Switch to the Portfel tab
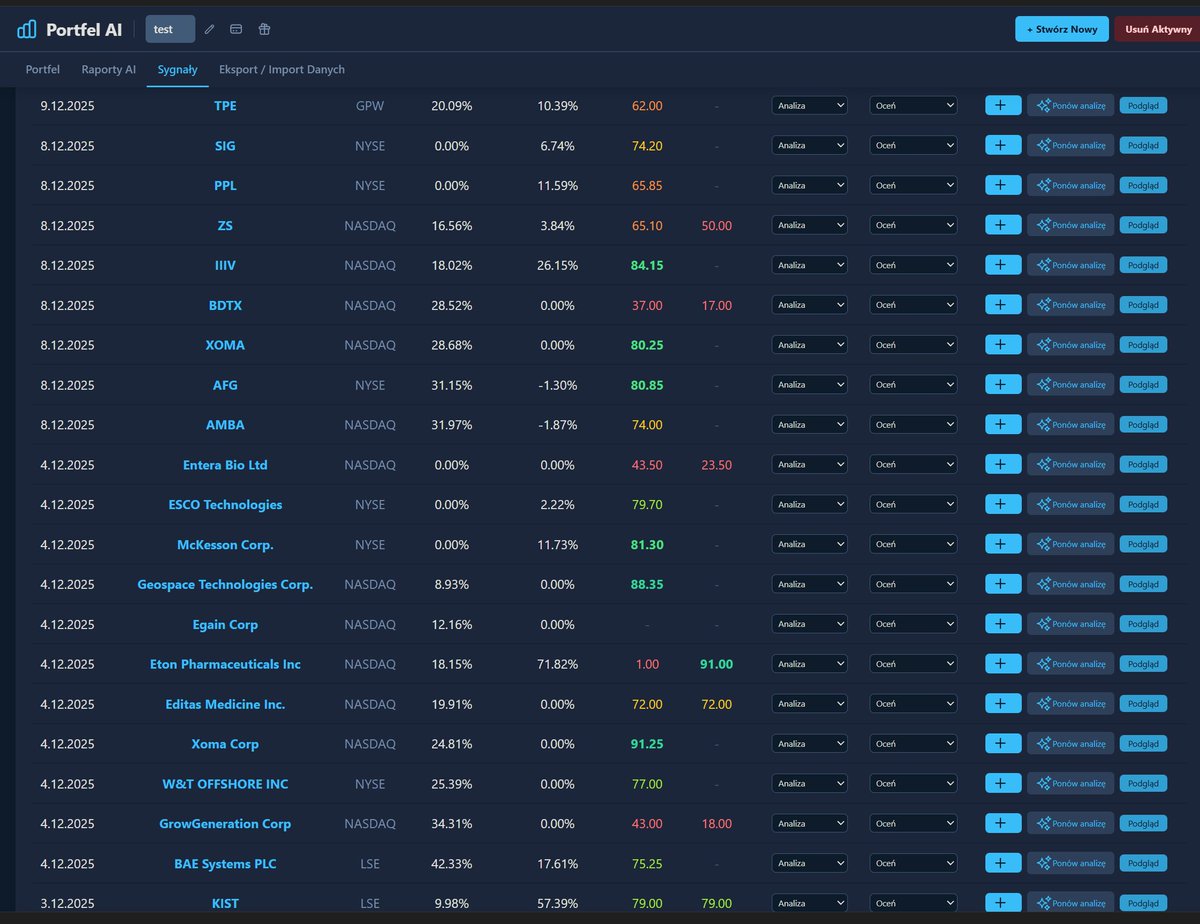The image size is (1200, 924). [43, 69]
